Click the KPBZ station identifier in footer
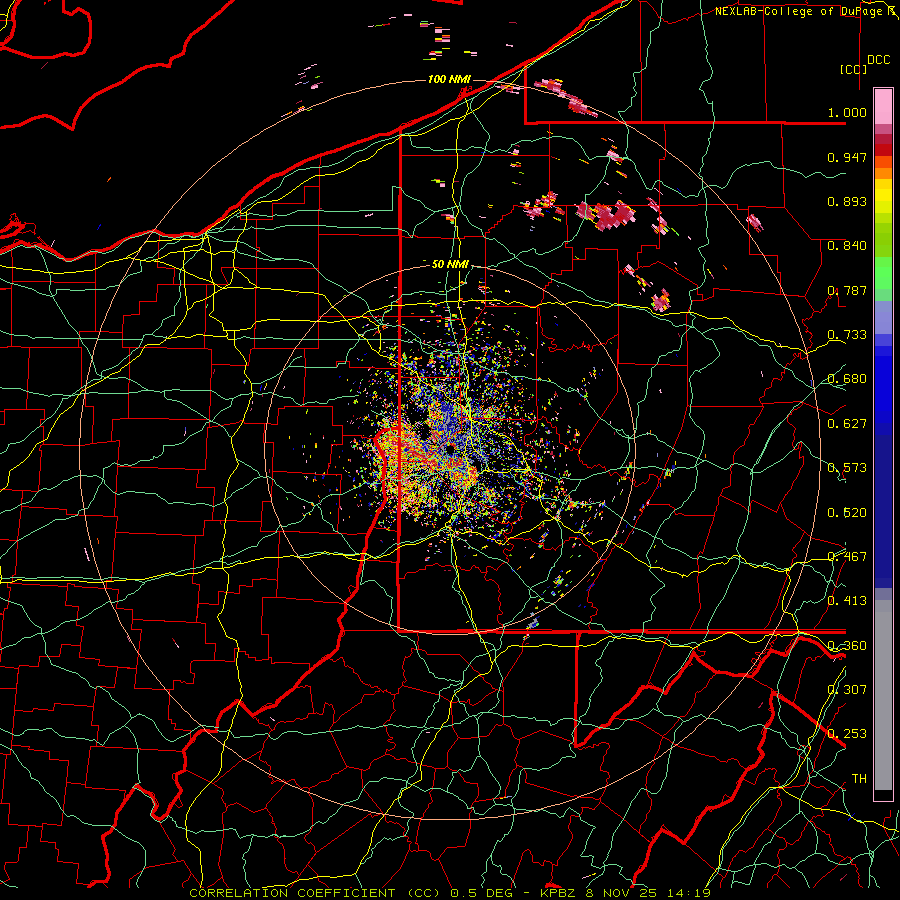 pos(560,893)
